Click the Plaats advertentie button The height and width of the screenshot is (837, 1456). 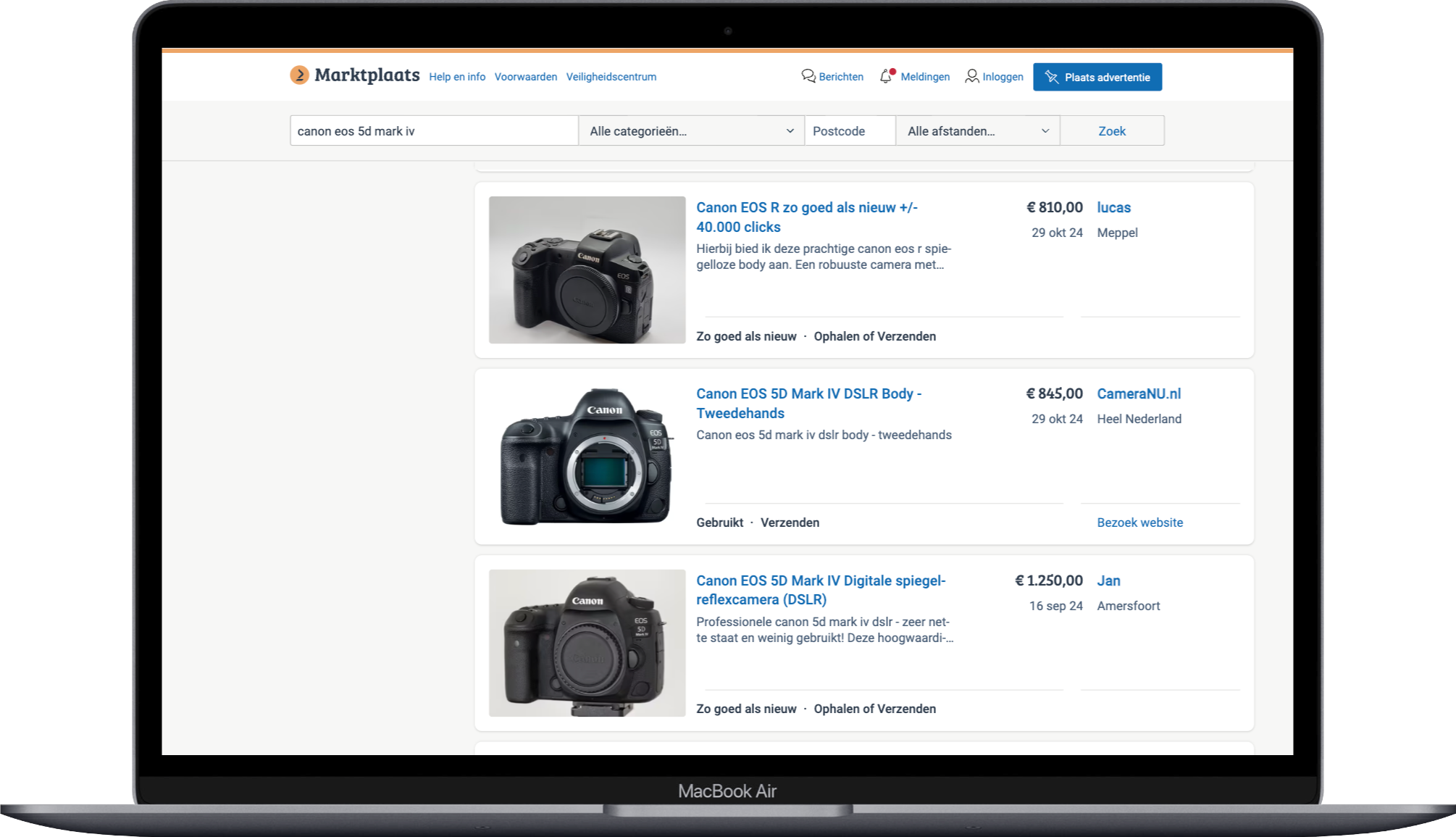pyautogui.click(x=1097, y=78)
